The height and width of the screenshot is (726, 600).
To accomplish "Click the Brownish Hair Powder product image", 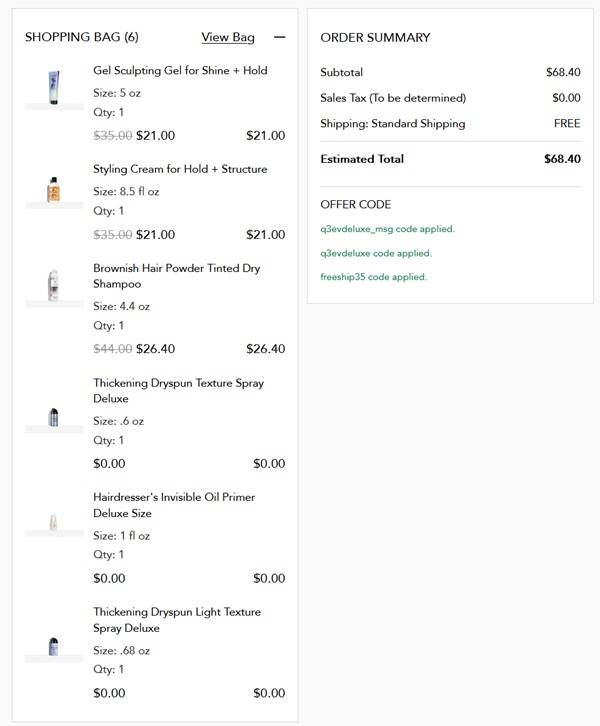I will pyautogui.click(x=54, y=285).
